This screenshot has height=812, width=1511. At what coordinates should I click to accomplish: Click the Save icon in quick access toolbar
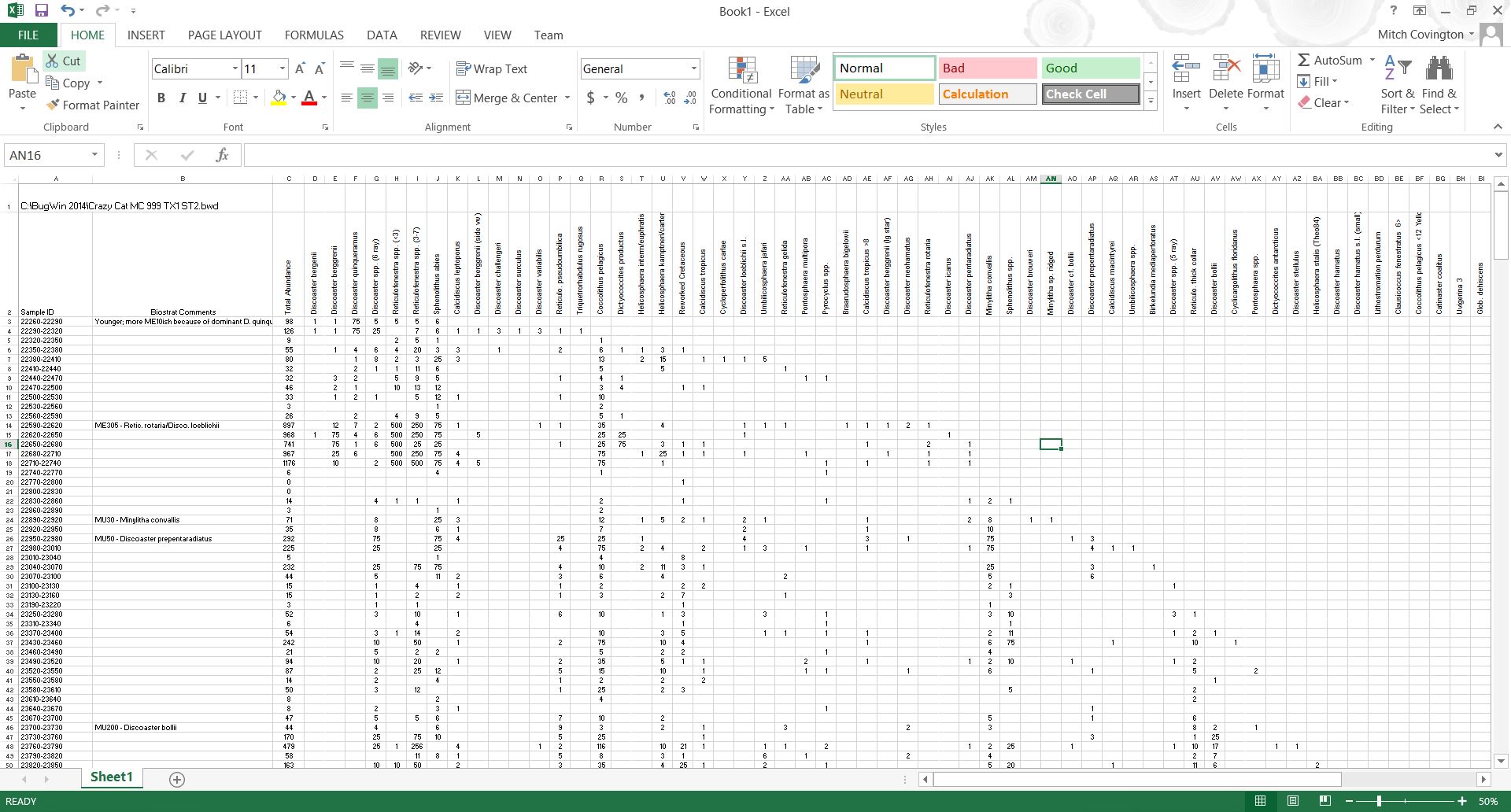point(42,11)
